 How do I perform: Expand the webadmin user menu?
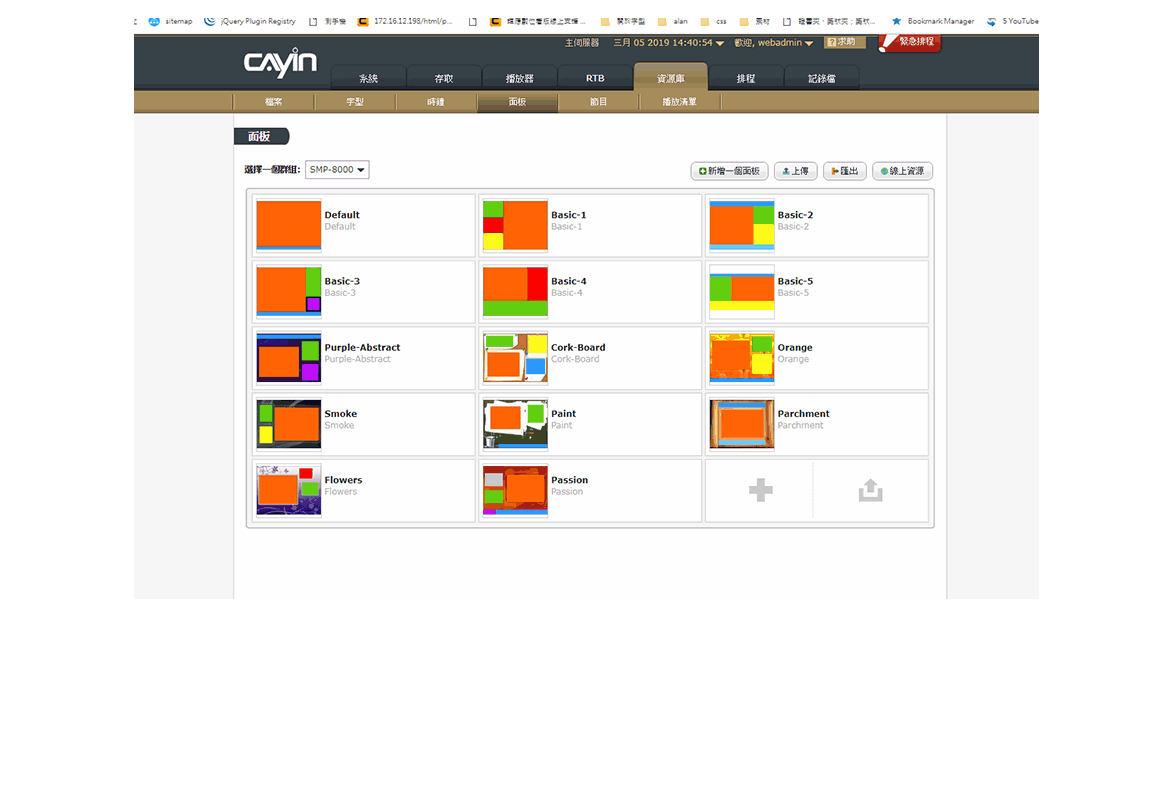coord(774,43)
